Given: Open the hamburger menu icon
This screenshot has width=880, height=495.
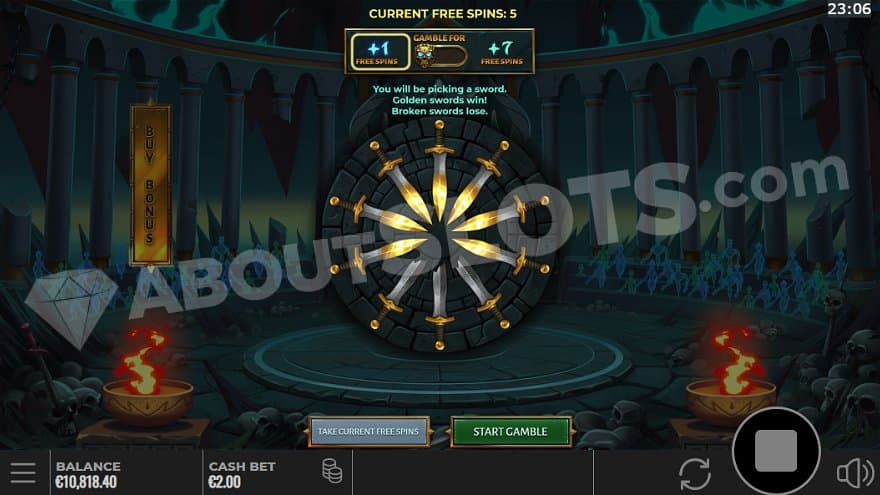Looking at the screenshot, I should (x=22, y=473).
